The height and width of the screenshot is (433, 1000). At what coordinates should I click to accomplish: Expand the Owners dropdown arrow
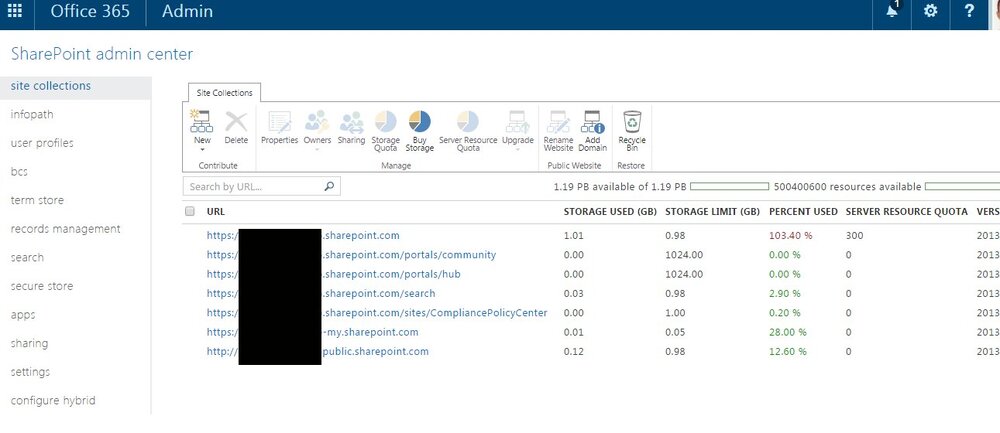click(317, 150)
